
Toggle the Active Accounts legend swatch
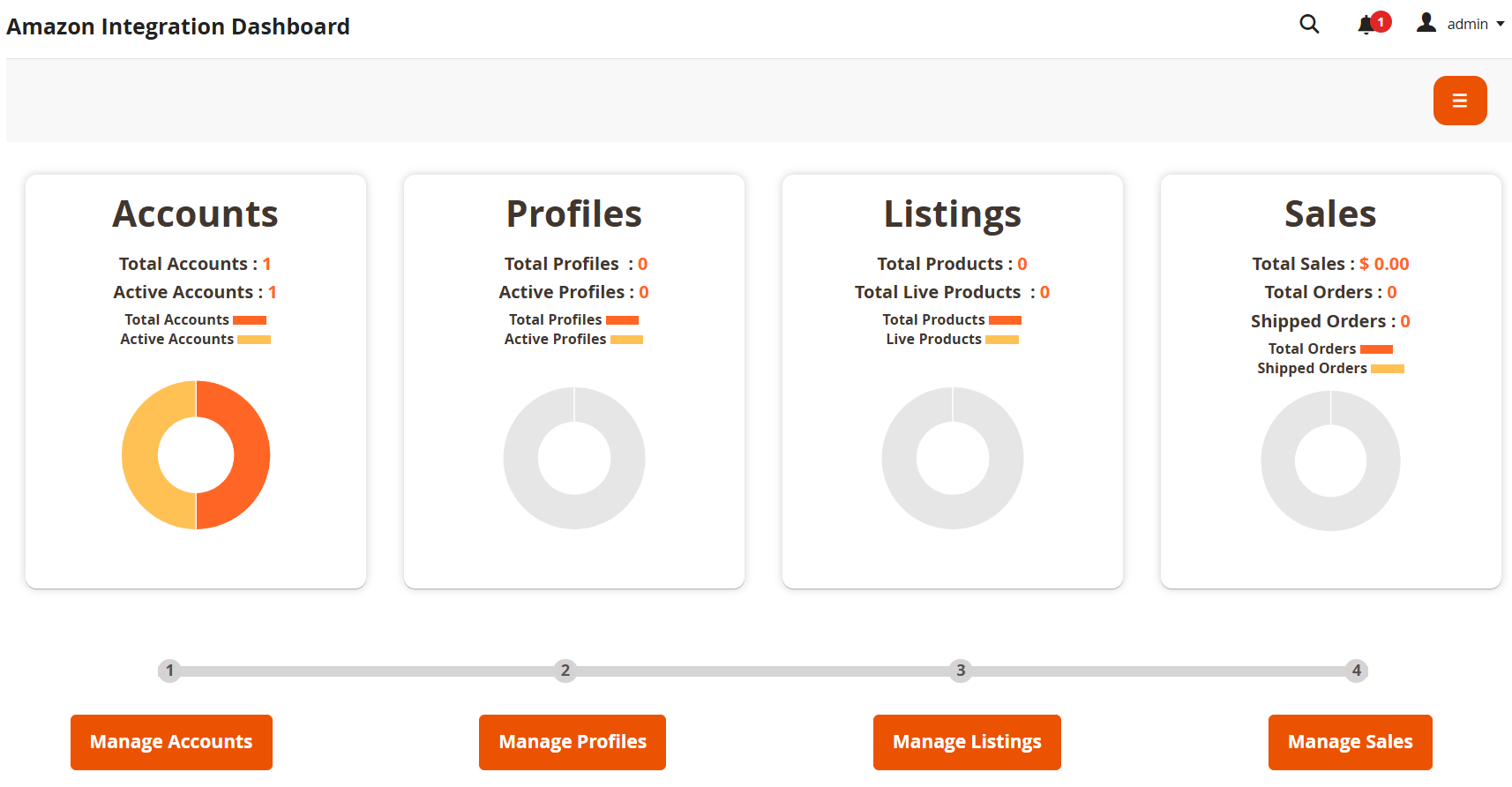[x=254, y=340]
